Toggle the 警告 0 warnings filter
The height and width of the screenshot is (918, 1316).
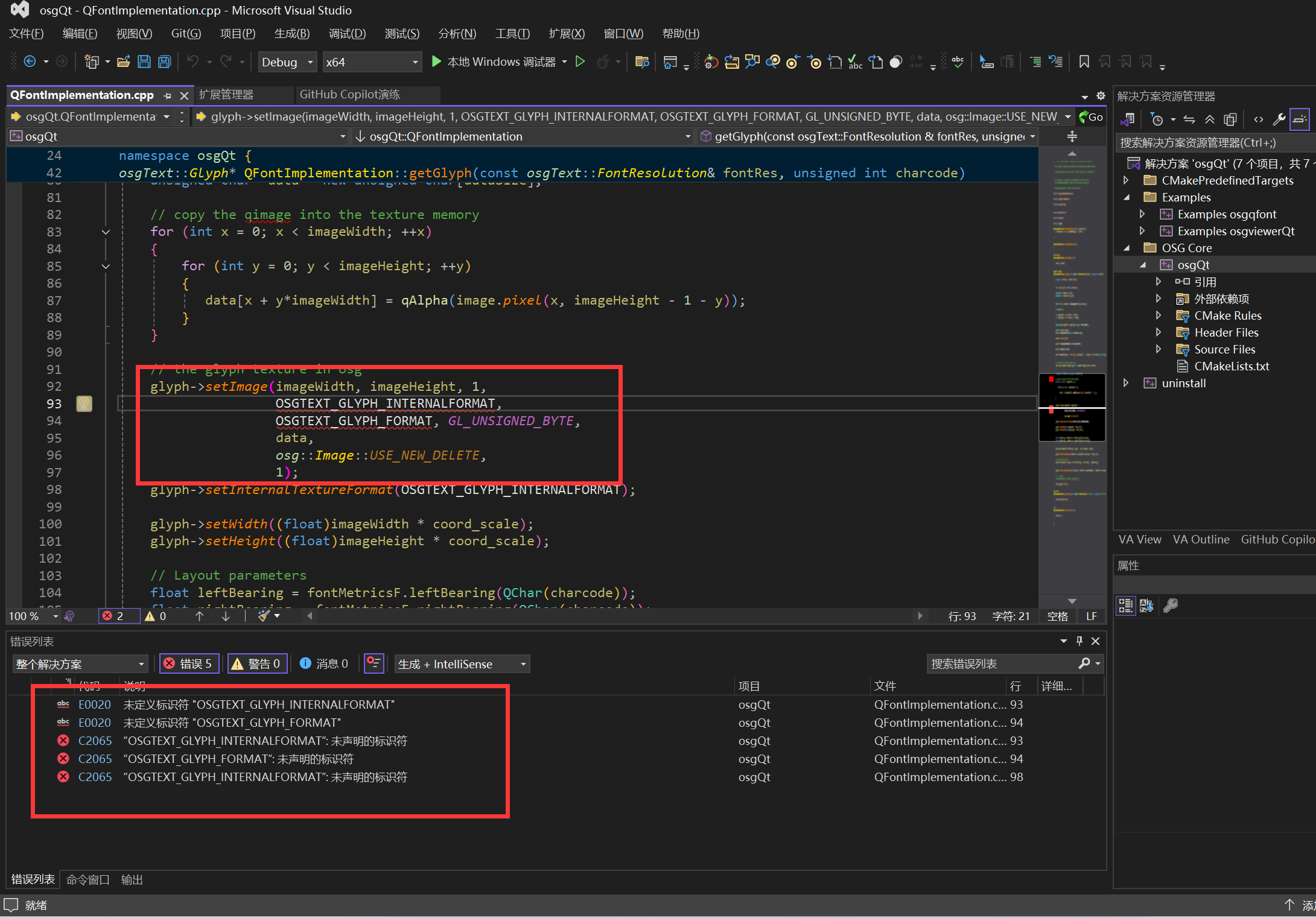pos(257,663)
